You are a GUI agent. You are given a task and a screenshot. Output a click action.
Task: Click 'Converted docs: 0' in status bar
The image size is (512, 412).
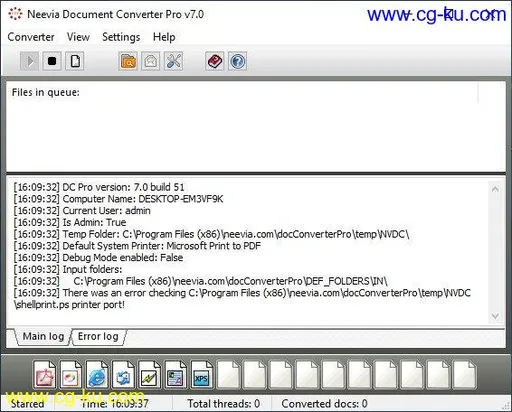click(x=324, y=404)
